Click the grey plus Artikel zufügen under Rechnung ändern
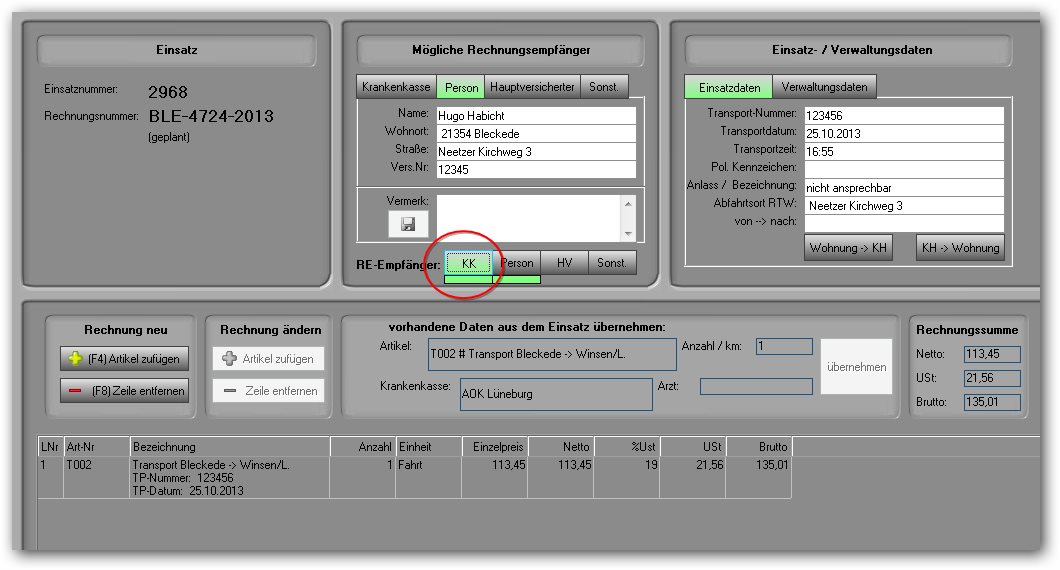Screen dimensions: 1060x570 click(x=268, y=359)
